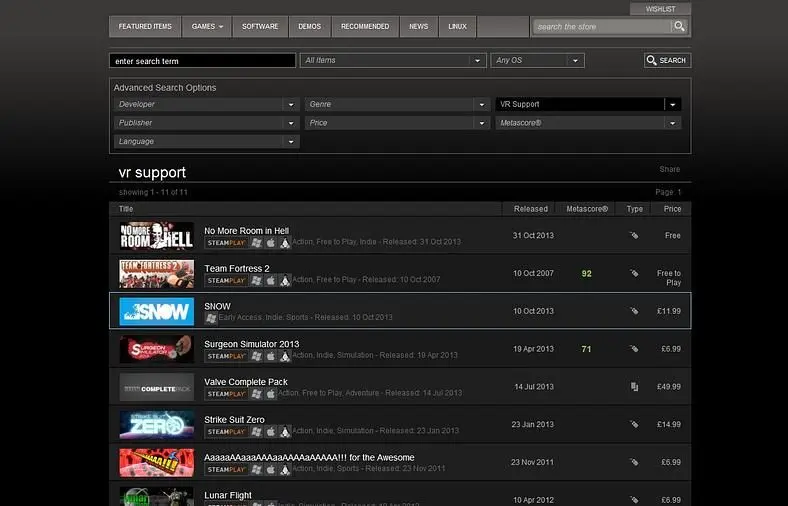Click the search the store field
The image size is (788, 506).
pos(602,27)
